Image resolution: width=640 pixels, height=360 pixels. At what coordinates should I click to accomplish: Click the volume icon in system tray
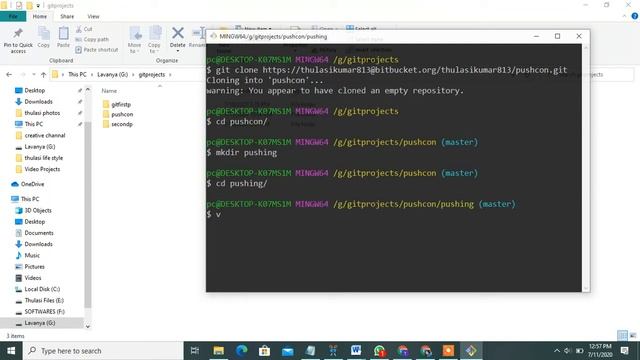click(x=567, y=351)
